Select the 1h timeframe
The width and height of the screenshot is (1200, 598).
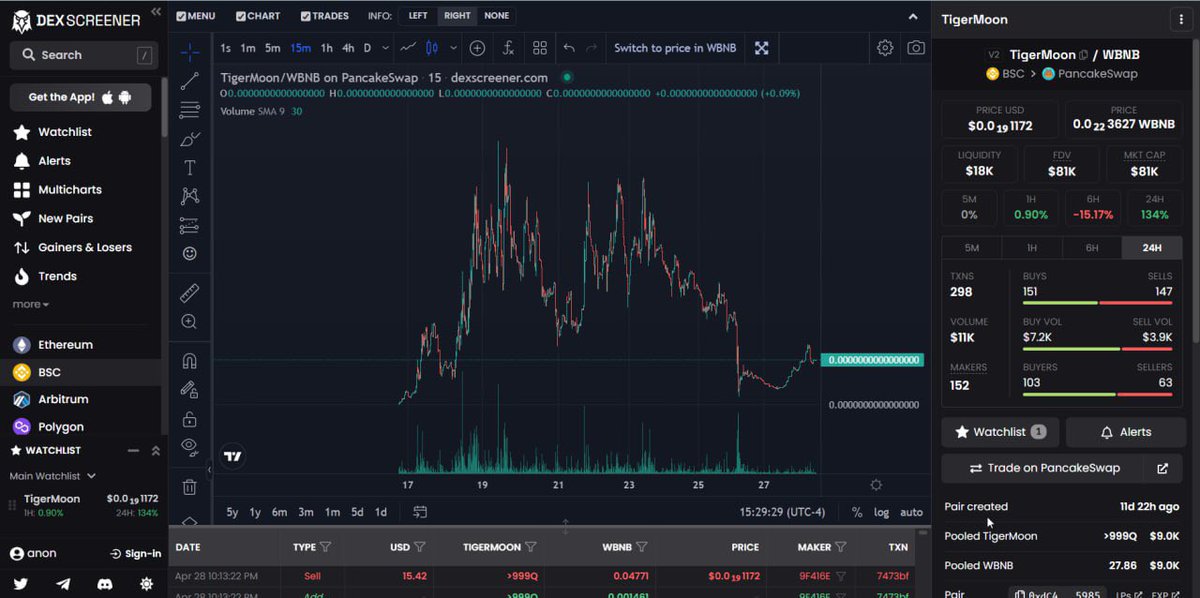[x=327, y=48]
